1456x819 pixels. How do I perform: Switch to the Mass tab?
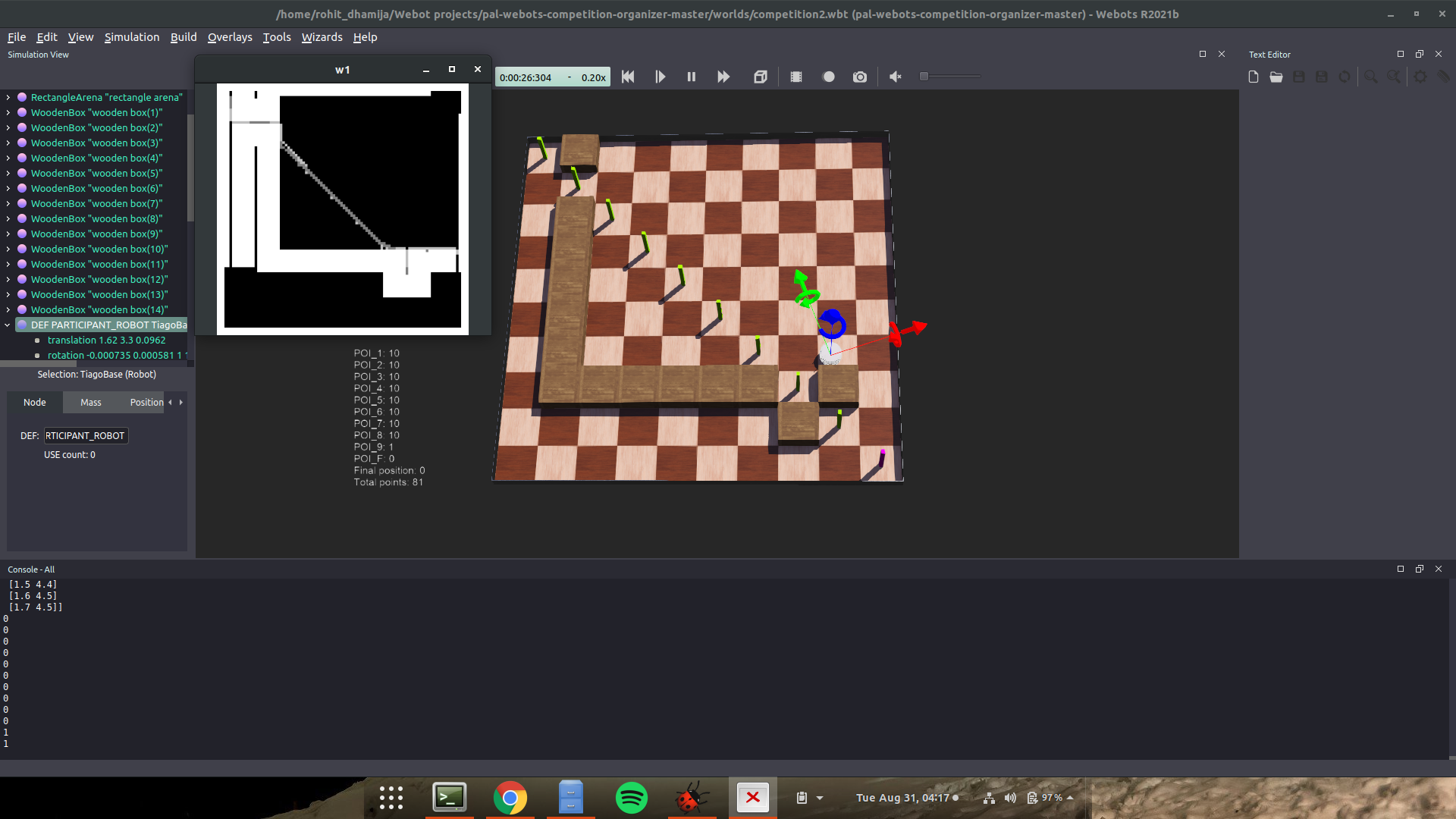click(x=91, y=403)
